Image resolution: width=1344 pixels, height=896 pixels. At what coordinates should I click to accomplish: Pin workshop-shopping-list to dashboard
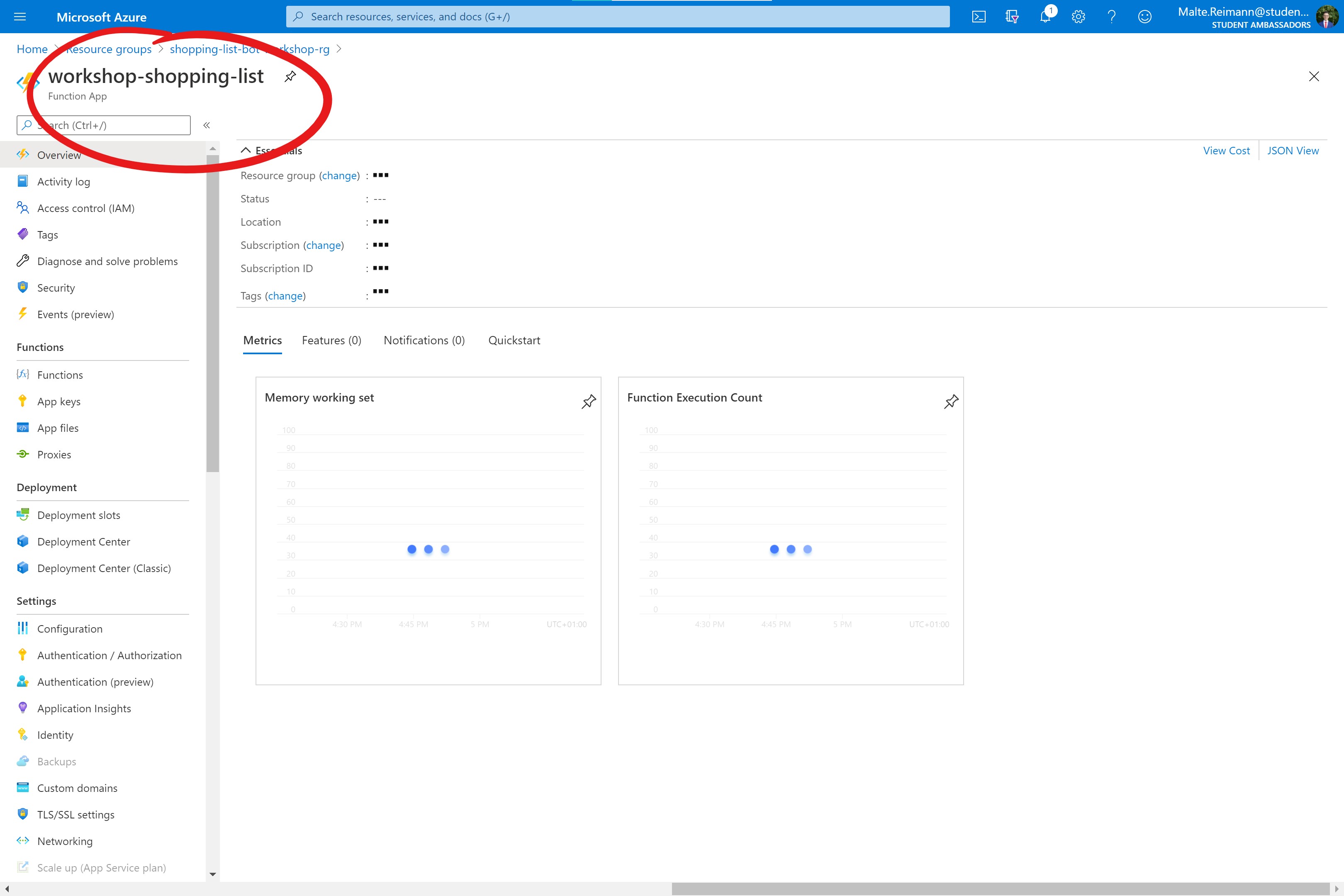click(290, 77)
